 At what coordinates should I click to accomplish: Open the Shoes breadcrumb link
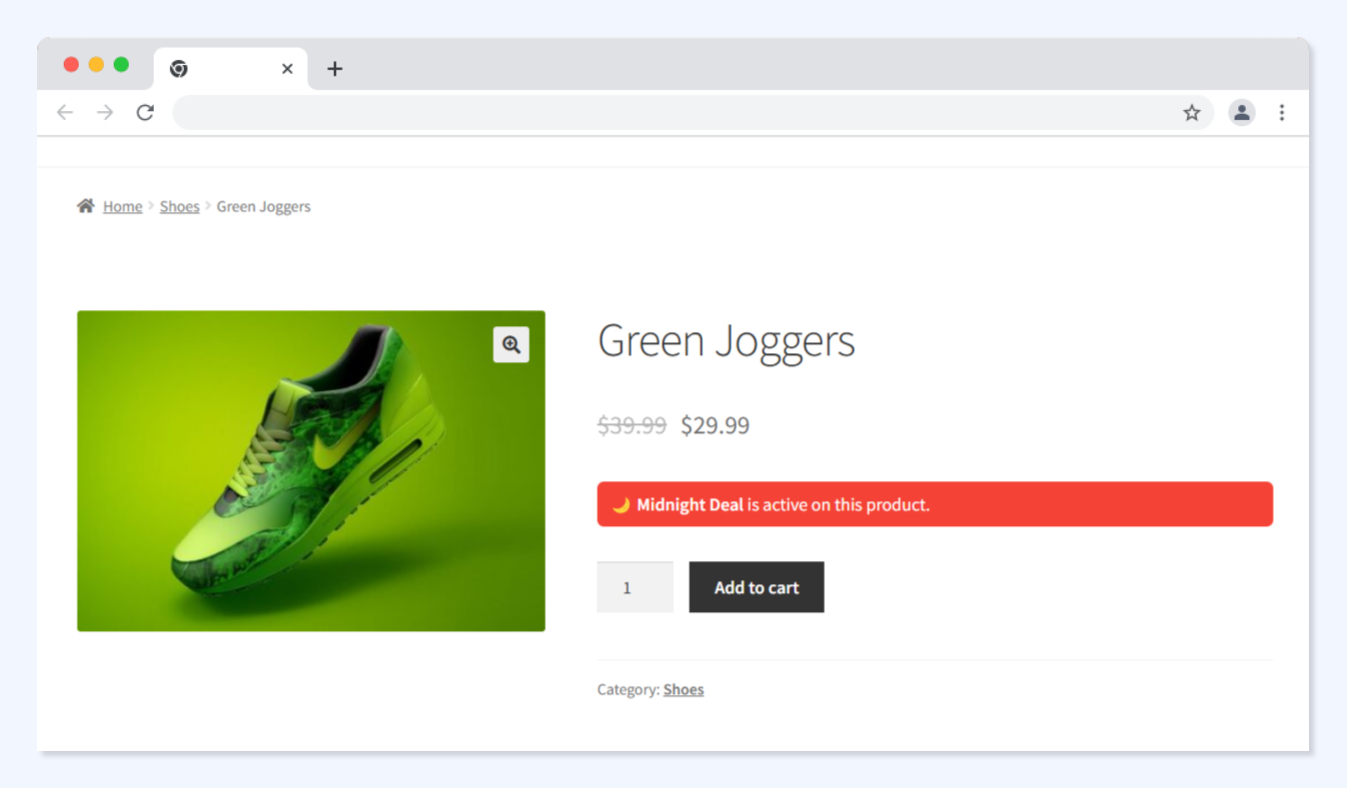180,207
